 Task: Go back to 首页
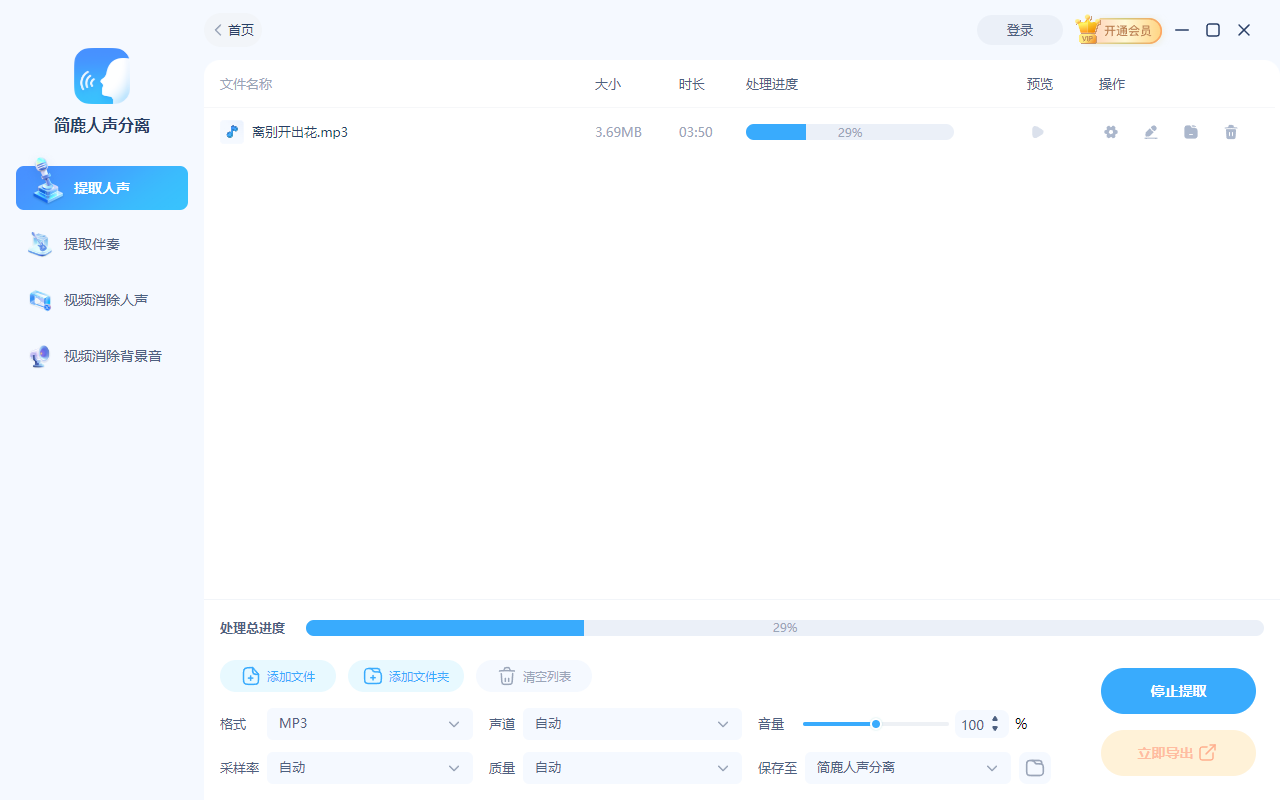[233, 30]
